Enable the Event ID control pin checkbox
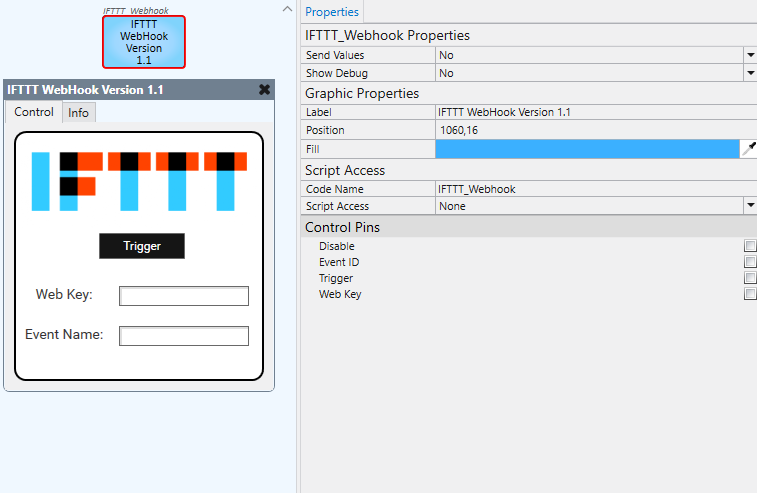757x493 pixels. (x=750, y=262)
